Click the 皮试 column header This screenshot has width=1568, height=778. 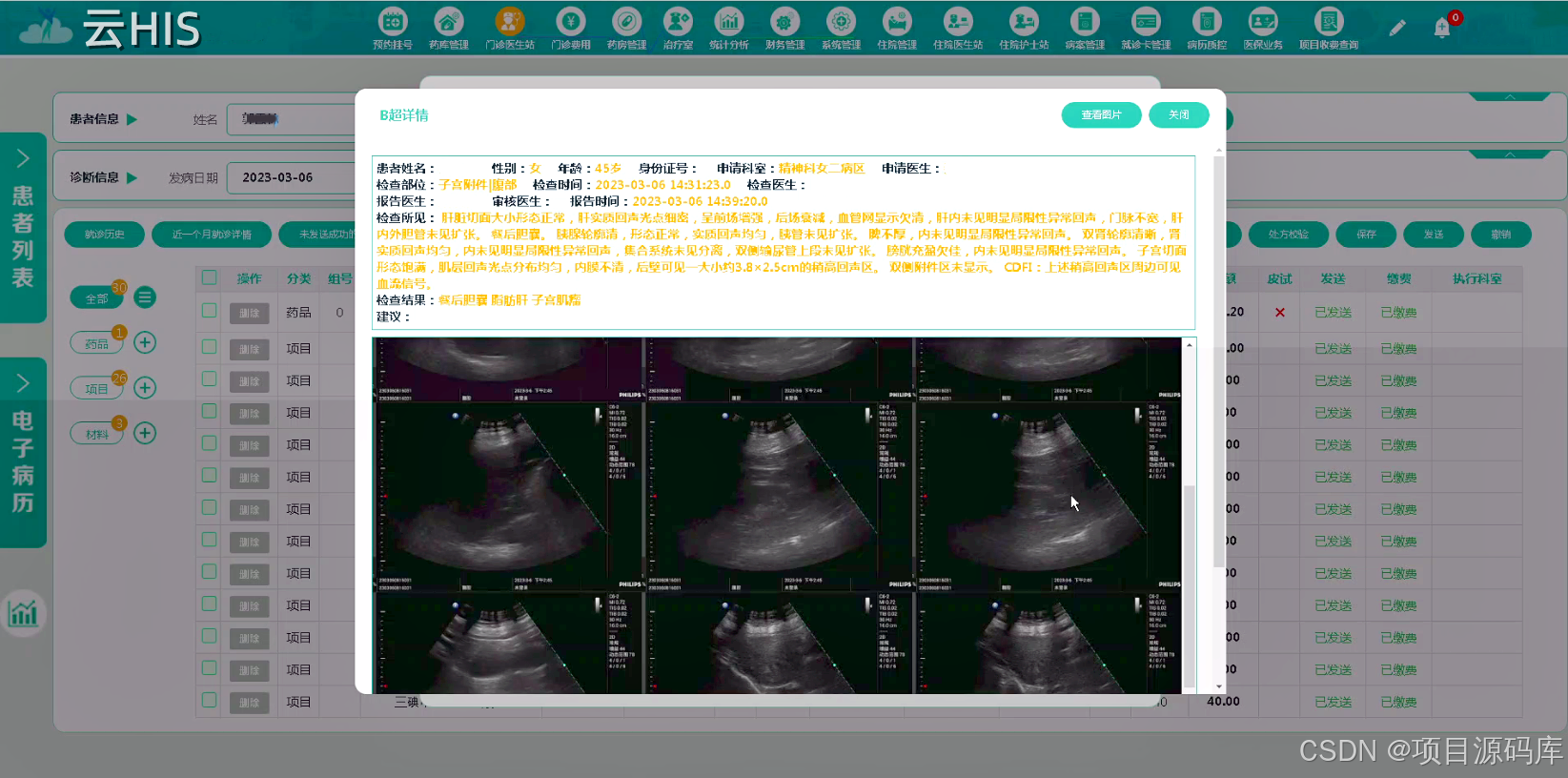(1279, 279)
